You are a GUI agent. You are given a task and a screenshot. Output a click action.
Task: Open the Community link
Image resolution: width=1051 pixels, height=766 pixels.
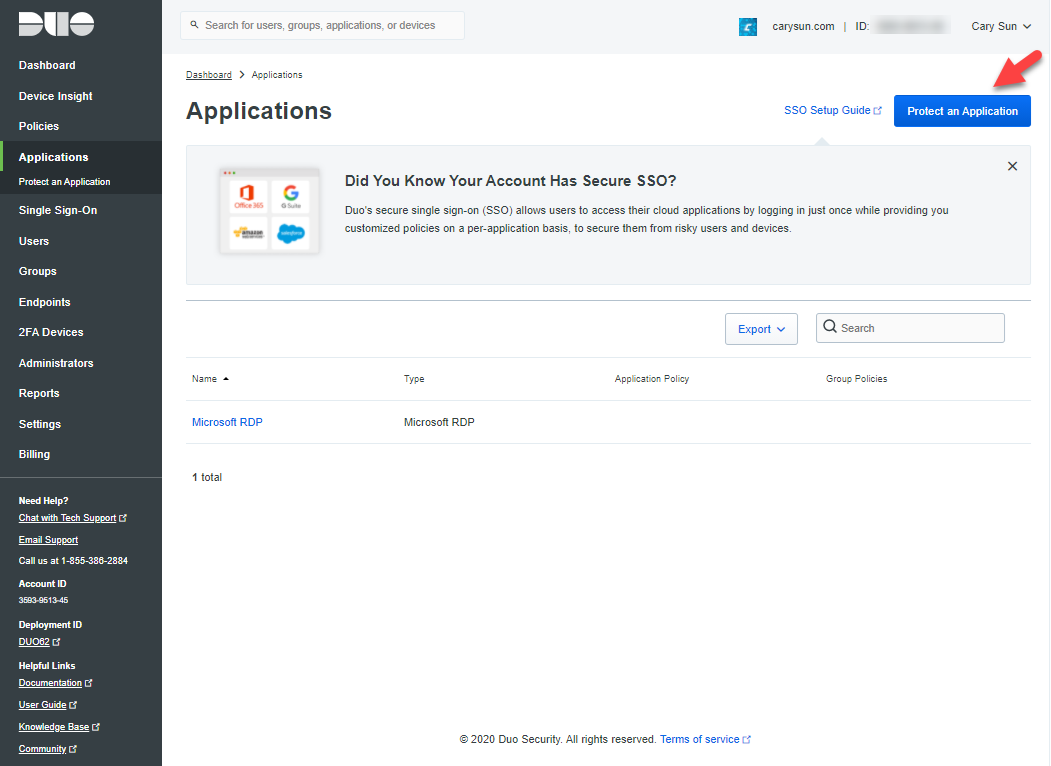click(x=48, y=749)
